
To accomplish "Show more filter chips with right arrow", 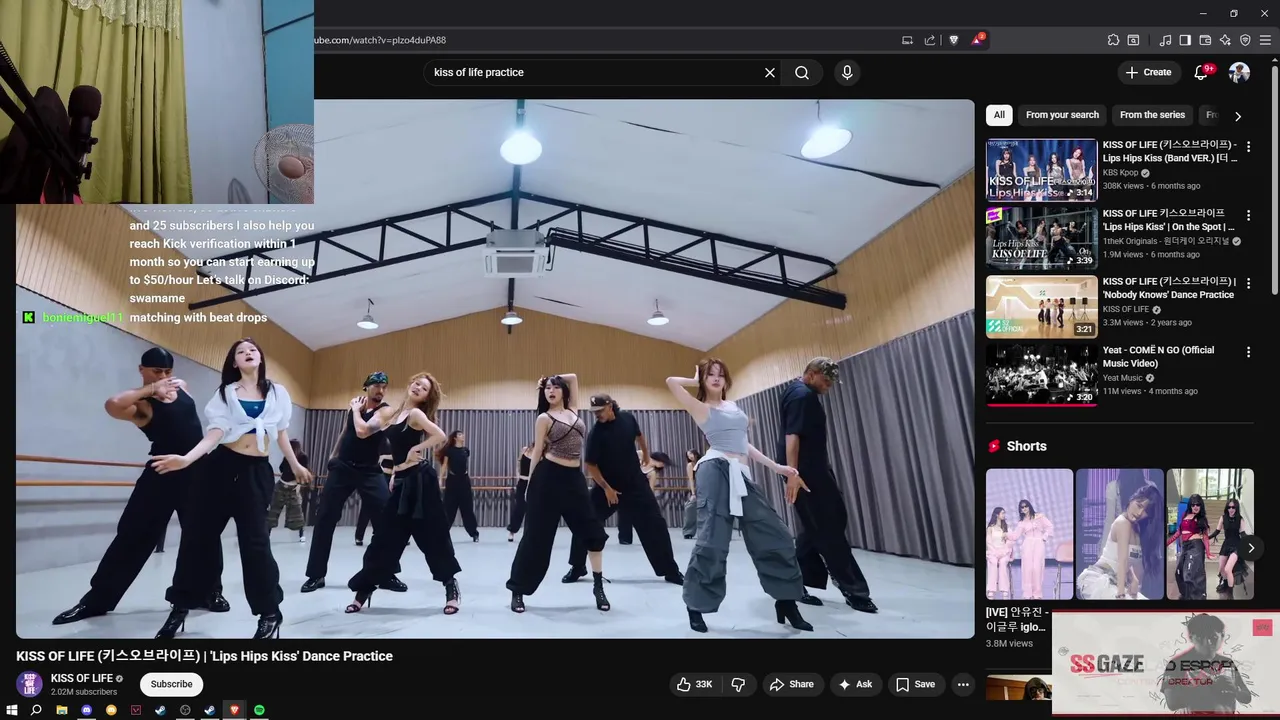I will coord(1238,116).
